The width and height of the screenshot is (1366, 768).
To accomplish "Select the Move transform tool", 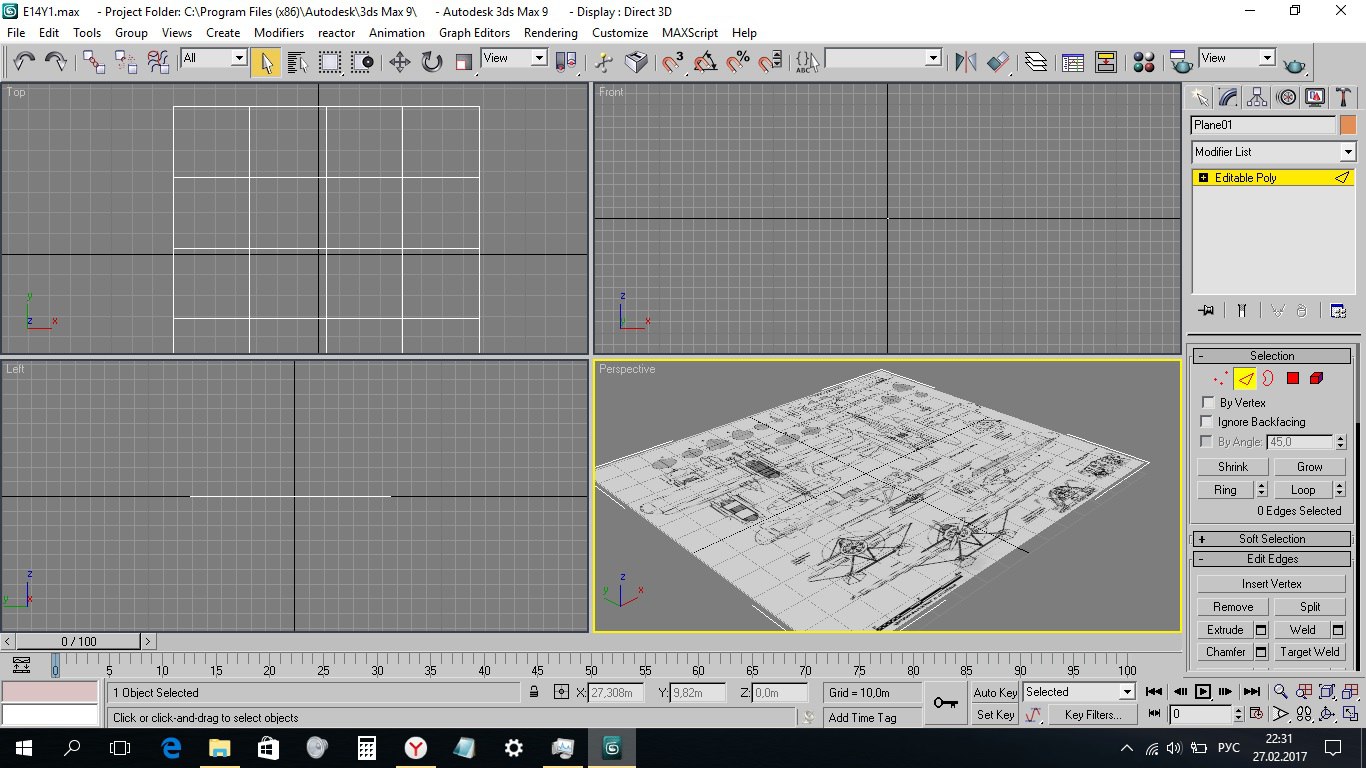I will [x=400, y=63].
